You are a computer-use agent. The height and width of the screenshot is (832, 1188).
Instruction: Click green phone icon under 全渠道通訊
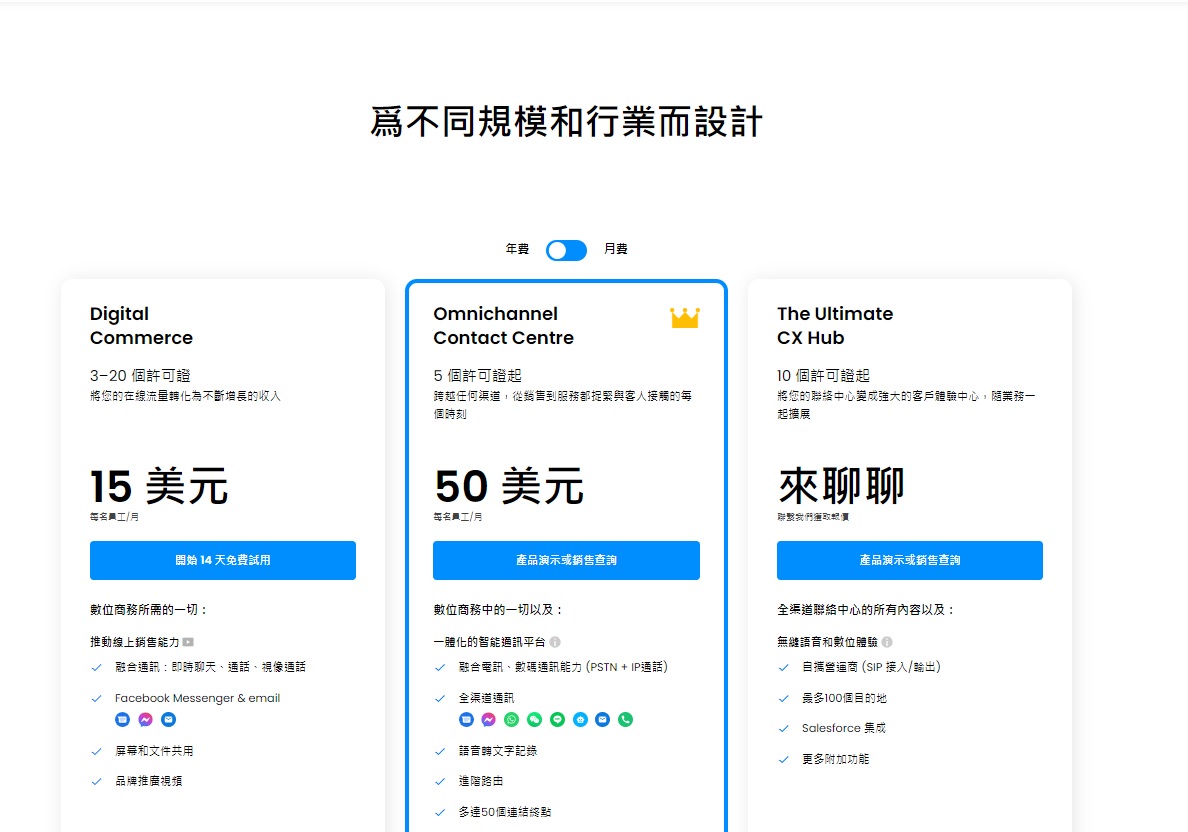pos(626,719)
